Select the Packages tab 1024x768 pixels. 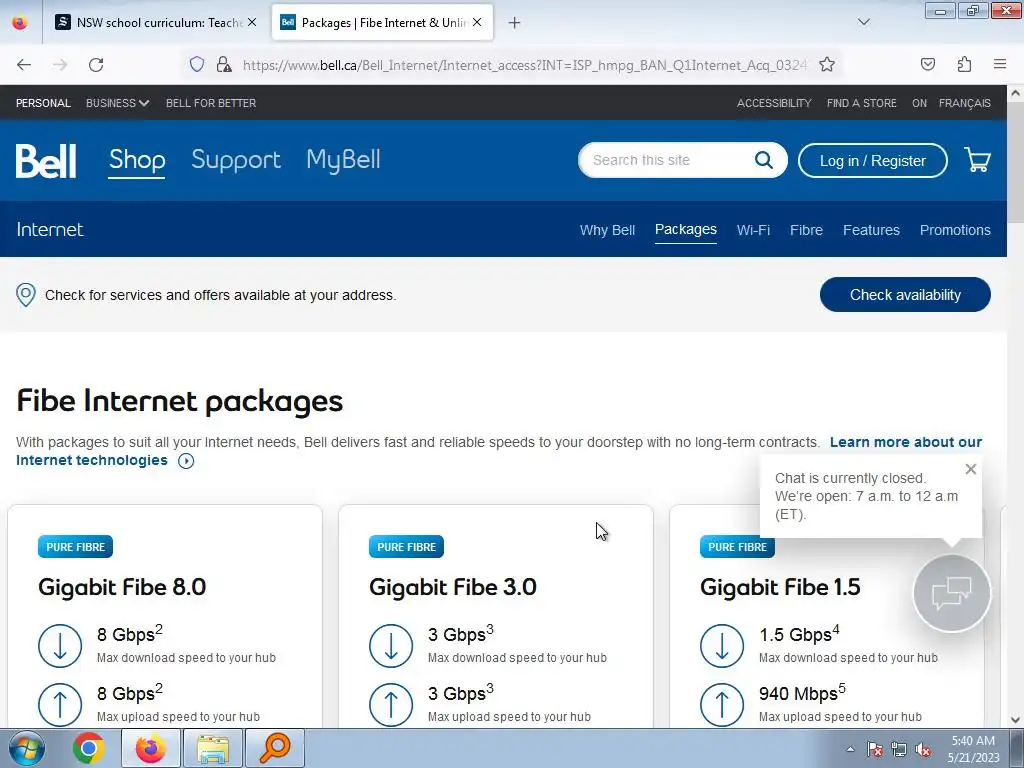[x=686, y=229]
